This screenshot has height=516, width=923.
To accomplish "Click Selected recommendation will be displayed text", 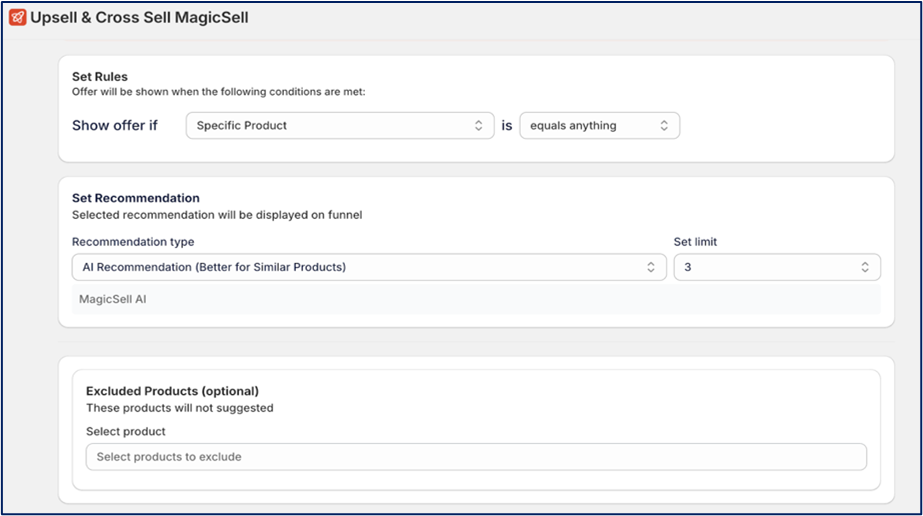I will coord(217,215).
